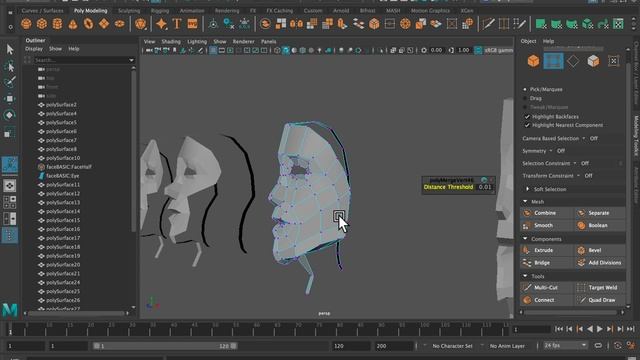
Task: Click the four-pane layout icon in left toolbox
Action: pyautogui.click(x=10, y=202)
